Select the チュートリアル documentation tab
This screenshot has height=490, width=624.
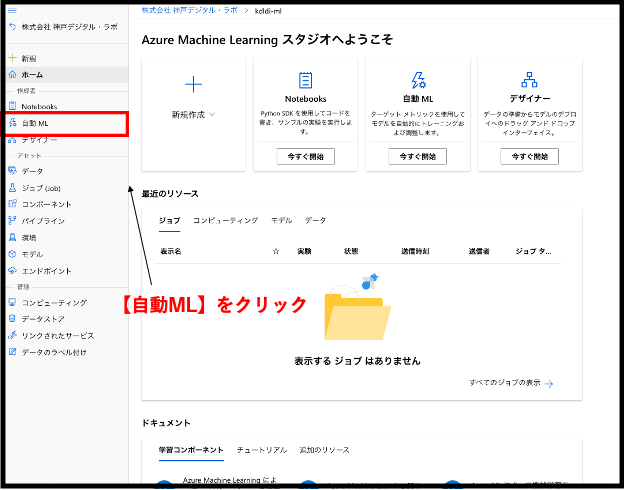(261, 450)
